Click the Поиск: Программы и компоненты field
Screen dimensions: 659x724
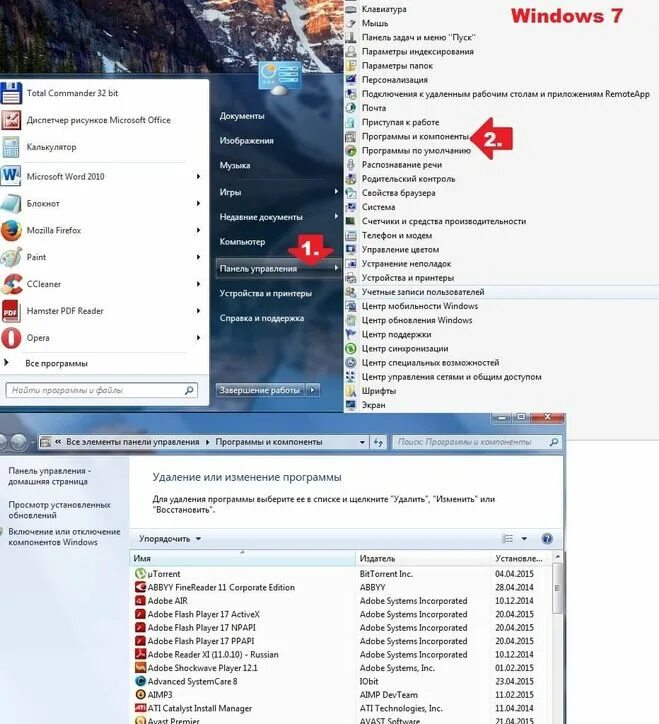478,442
